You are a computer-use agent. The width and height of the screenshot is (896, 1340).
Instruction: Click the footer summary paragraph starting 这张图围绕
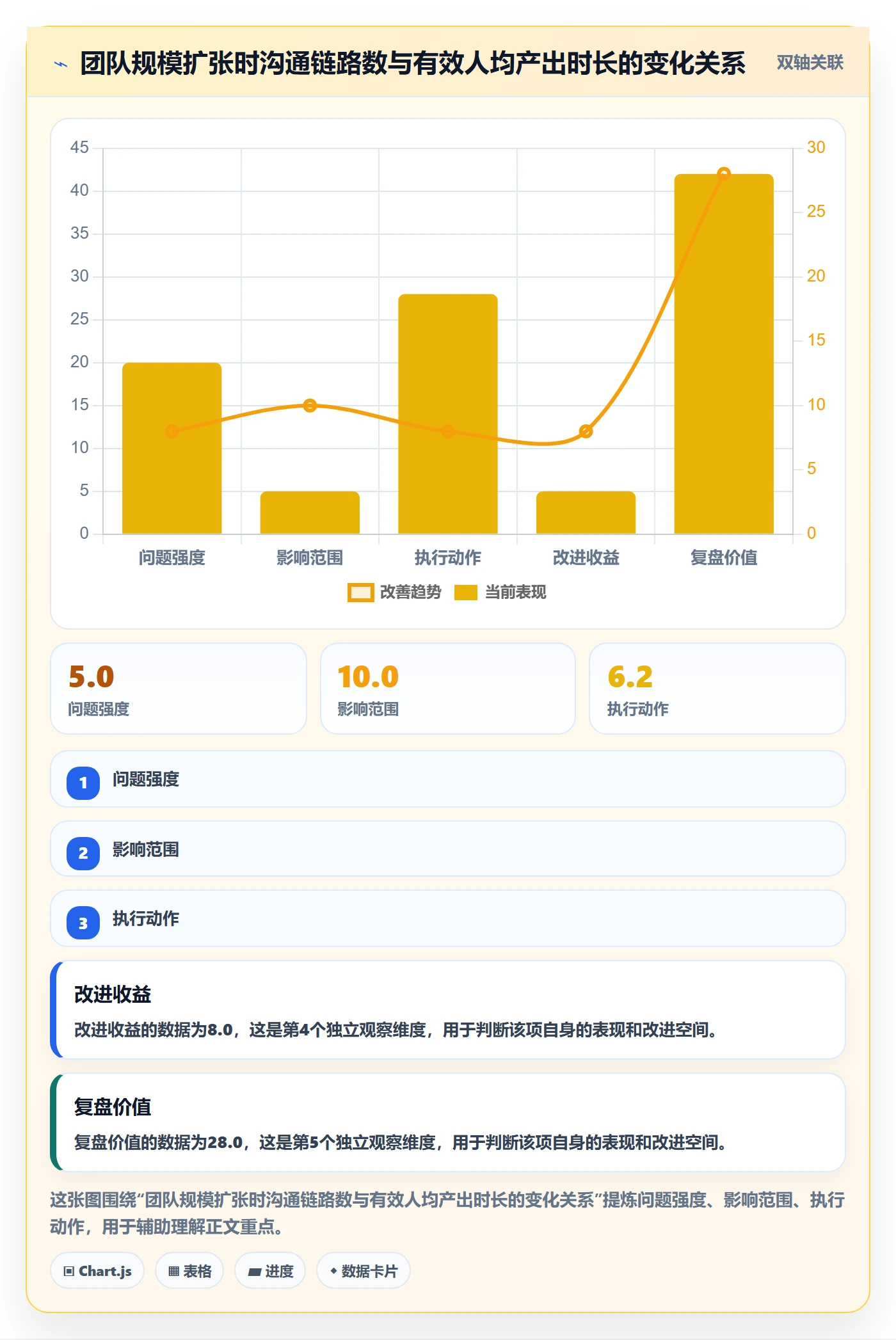coord(447,1213)
